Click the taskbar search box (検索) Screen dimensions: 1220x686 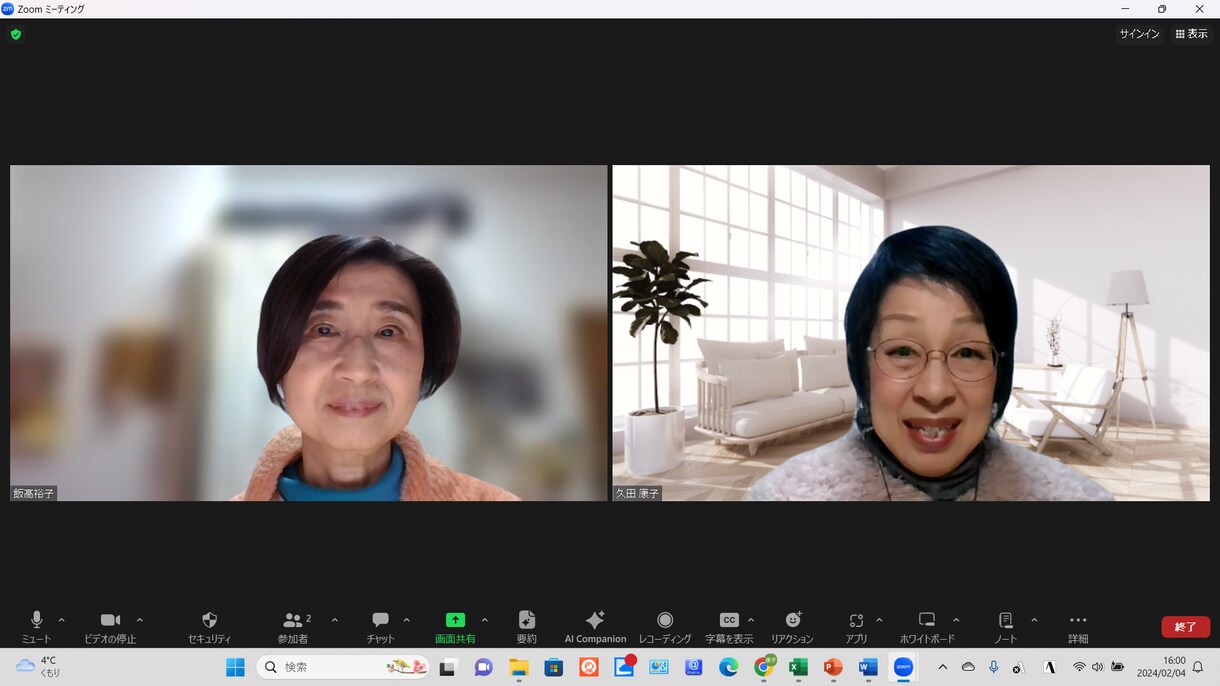click(344, 667)
